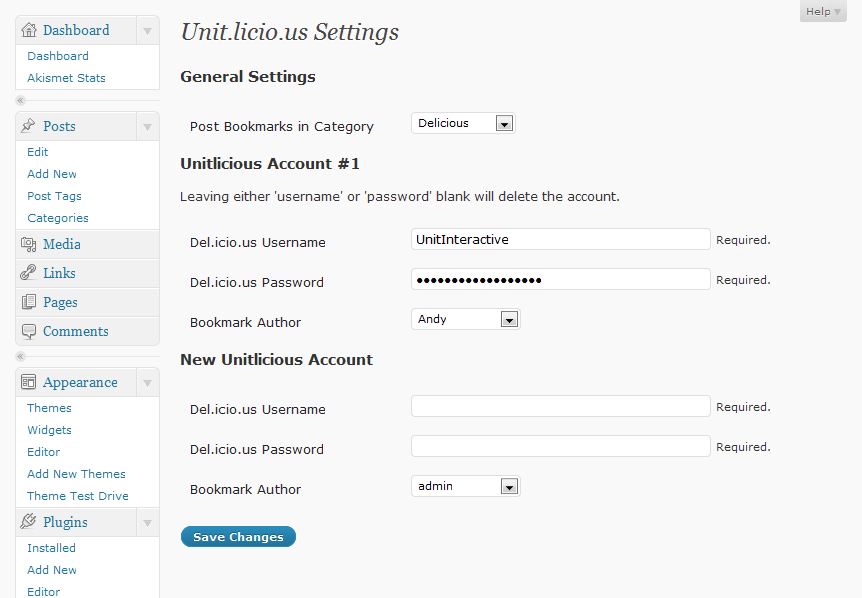Viewport: 862px width, 598px height.
Task: Click the Dashboard house icon
Action: (x=29, y=30)
